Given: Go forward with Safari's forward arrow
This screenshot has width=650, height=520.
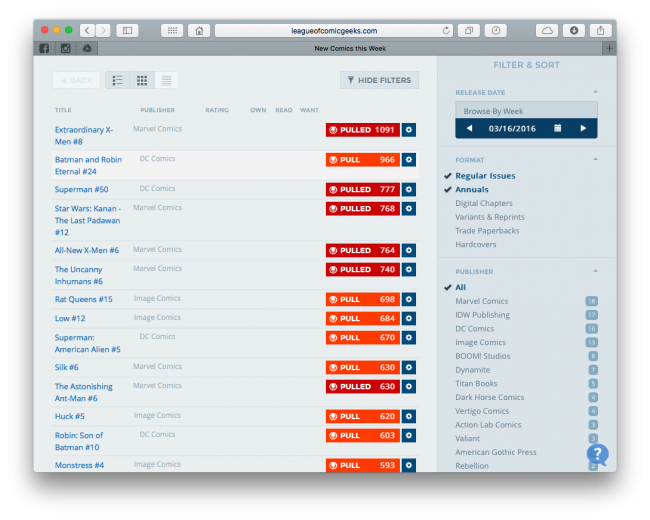Looking at the screenshot, I should 103,30.
